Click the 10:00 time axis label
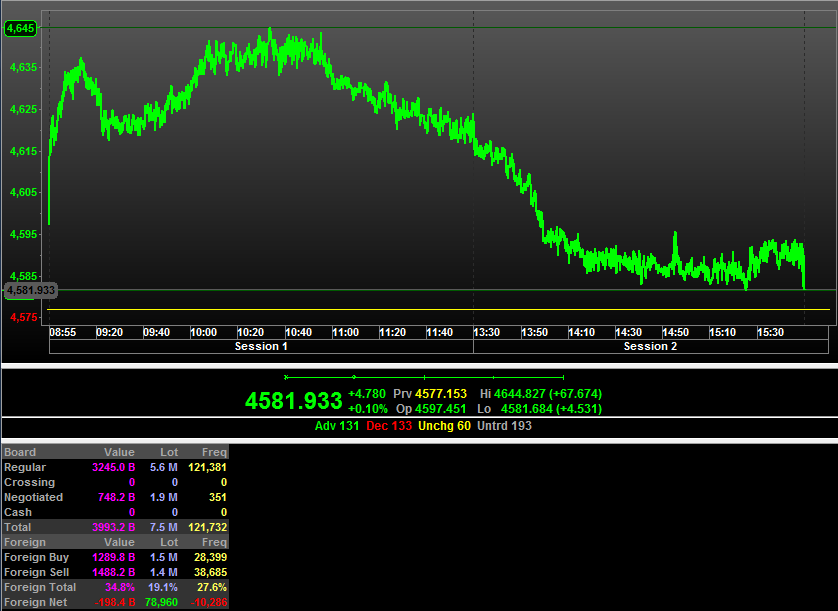Image resolution: width=838 pixels, height=611 pixels. click(204, 332)
